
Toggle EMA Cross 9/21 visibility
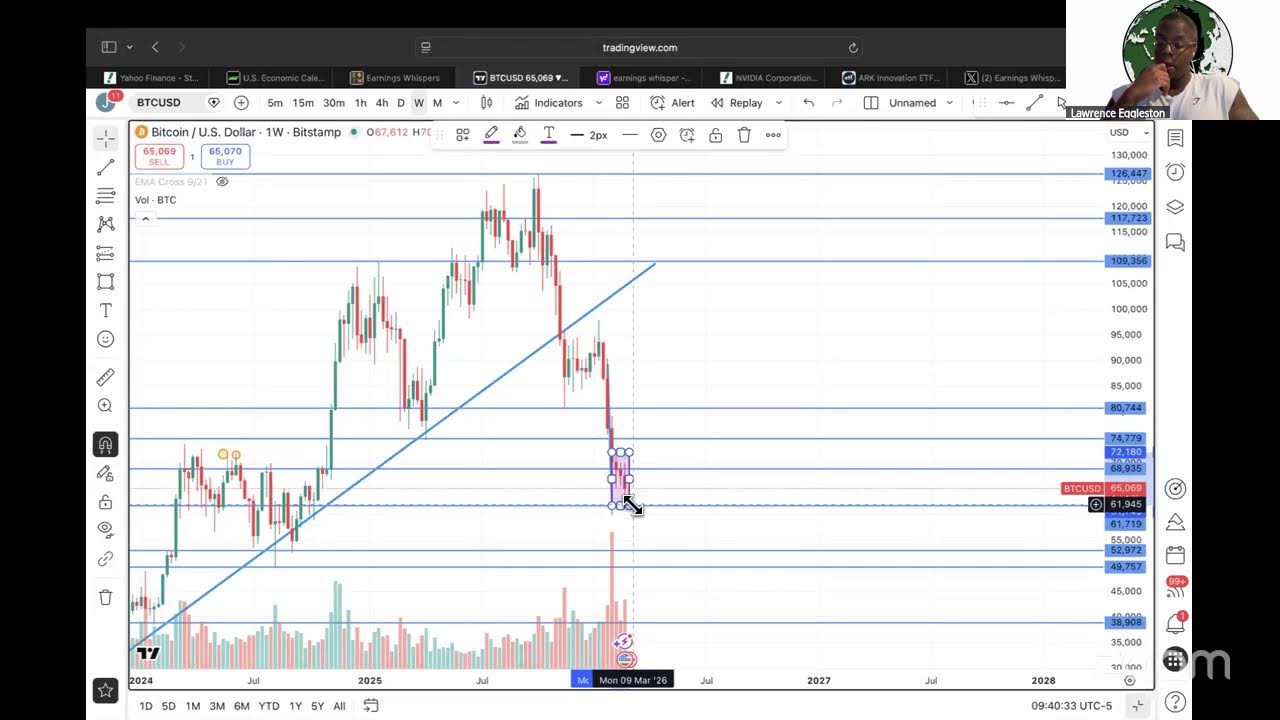pyautogui.click(x=222, y=181)
